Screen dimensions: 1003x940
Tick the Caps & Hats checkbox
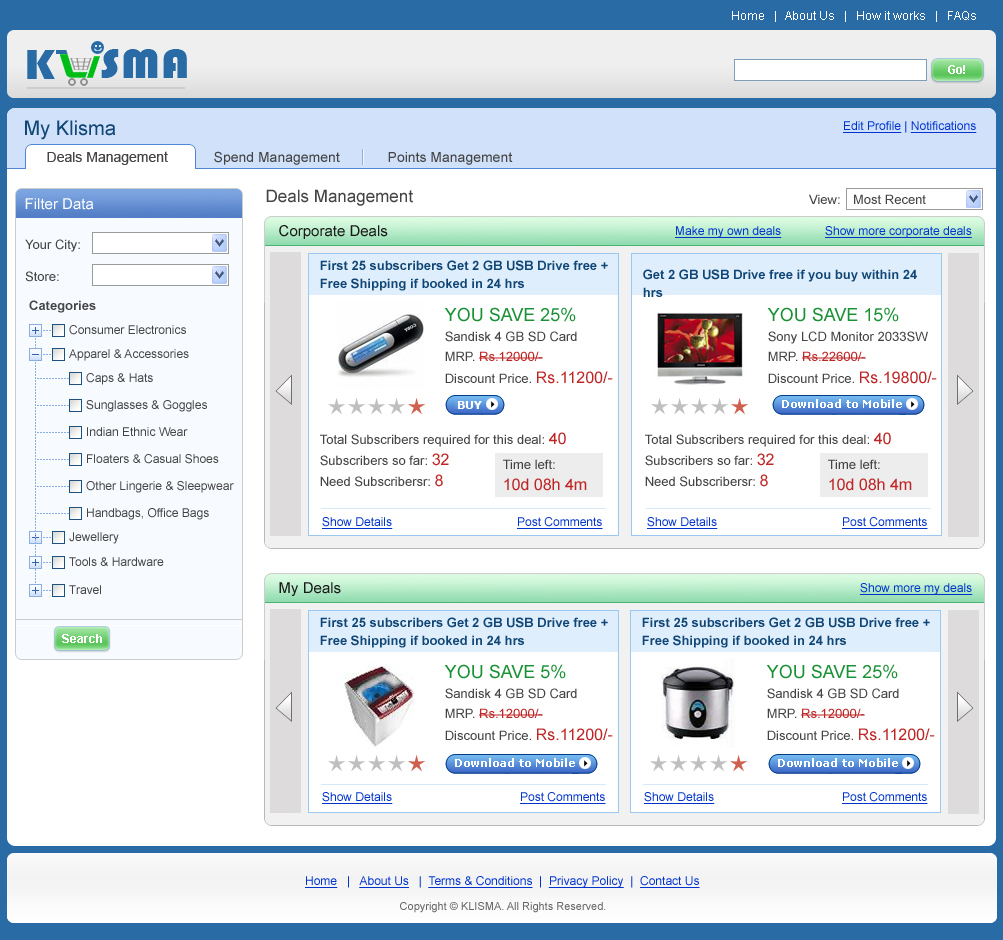click(75, 379)
